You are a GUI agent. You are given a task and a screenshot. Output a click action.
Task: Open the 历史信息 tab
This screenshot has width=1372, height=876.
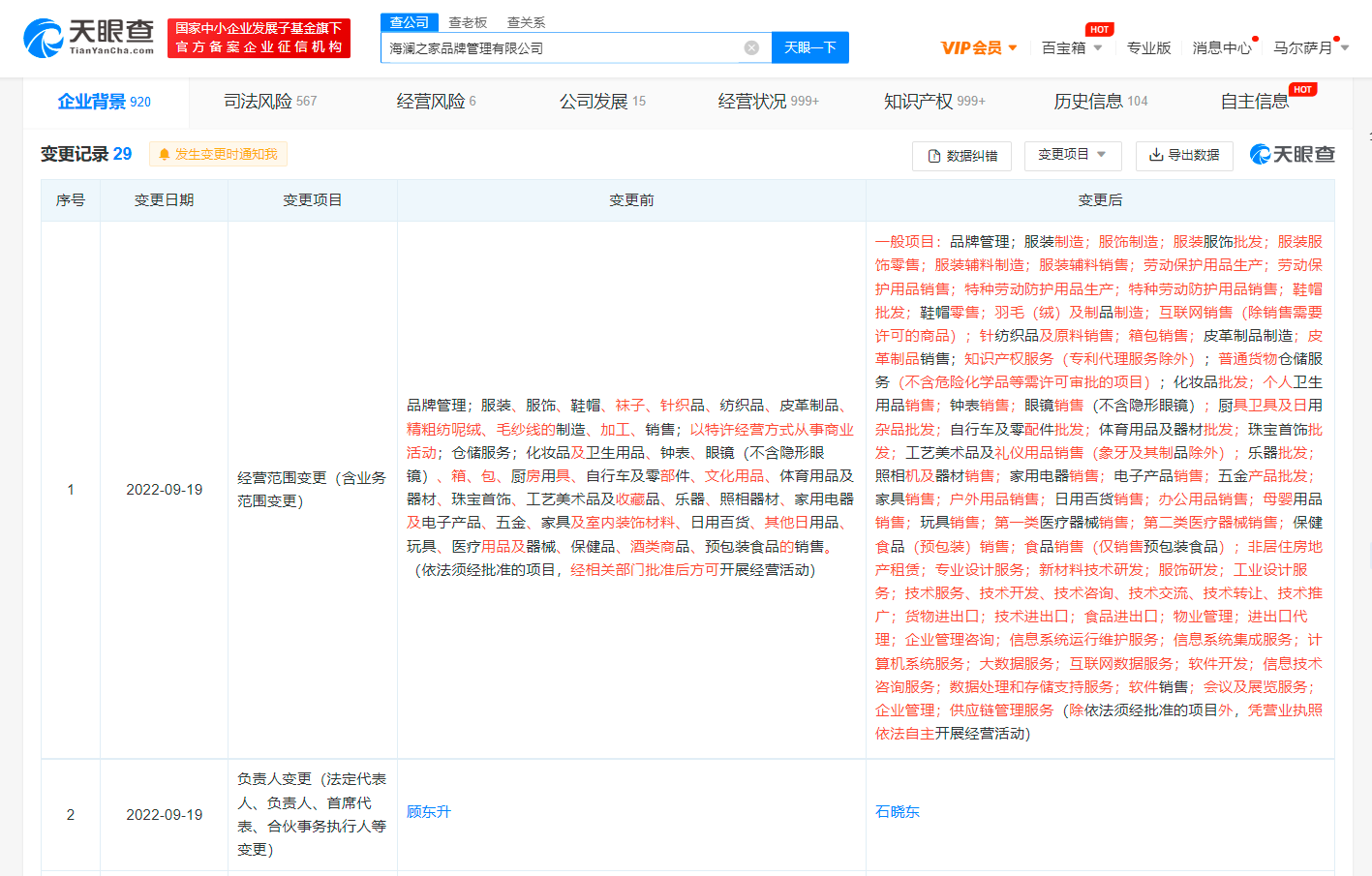[x=1101, y=102]
